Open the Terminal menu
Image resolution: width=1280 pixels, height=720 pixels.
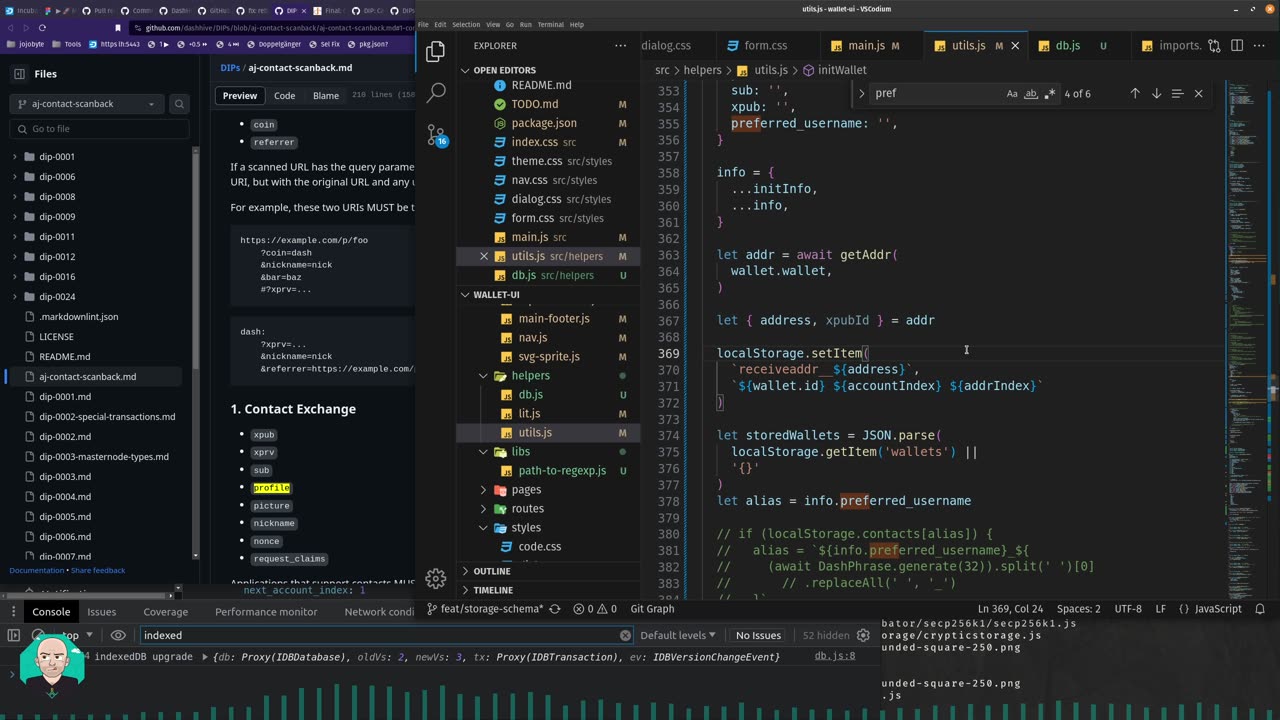point(550,24)
